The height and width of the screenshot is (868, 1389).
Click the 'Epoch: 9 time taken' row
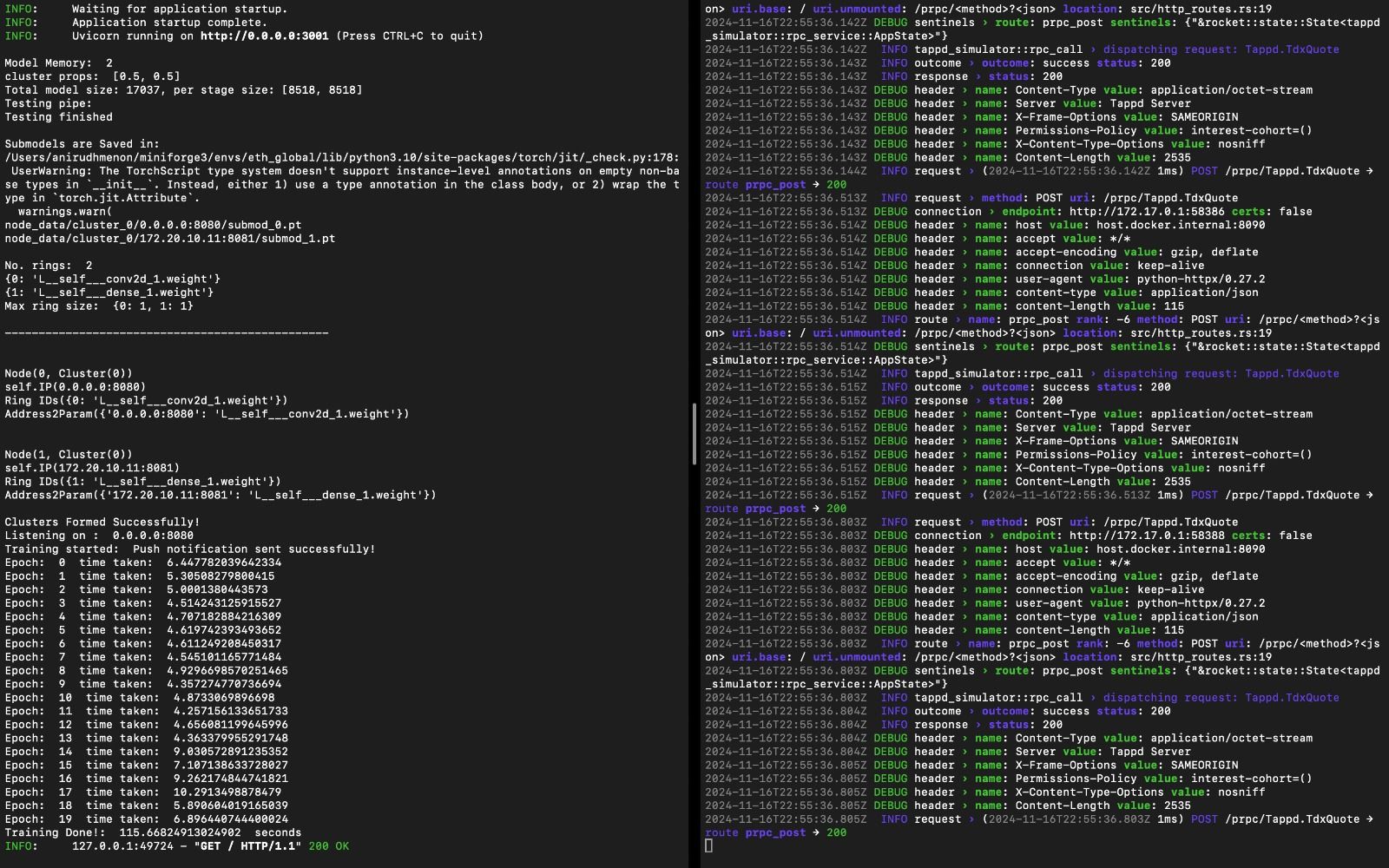click(x=143, y=684)
